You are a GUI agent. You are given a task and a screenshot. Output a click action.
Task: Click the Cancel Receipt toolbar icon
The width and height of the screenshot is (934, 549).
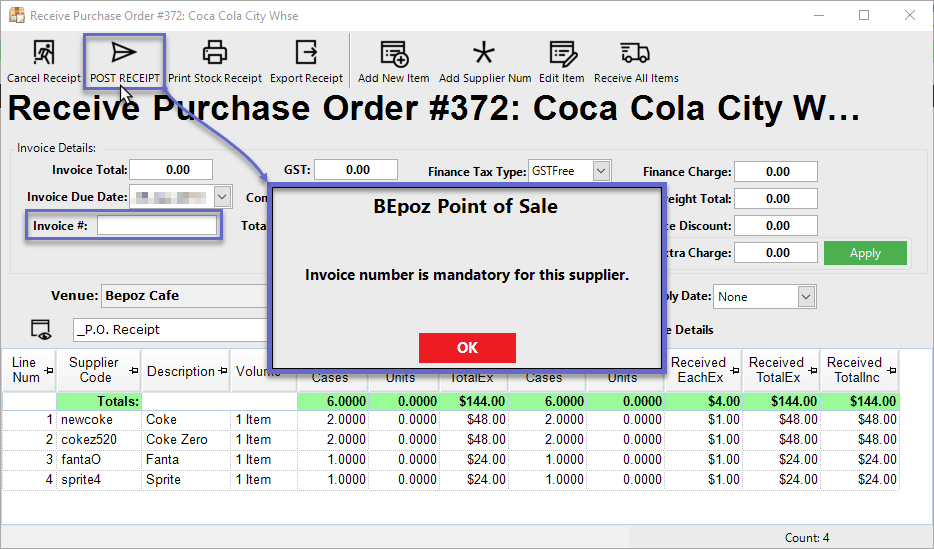(x=43, y=53)
